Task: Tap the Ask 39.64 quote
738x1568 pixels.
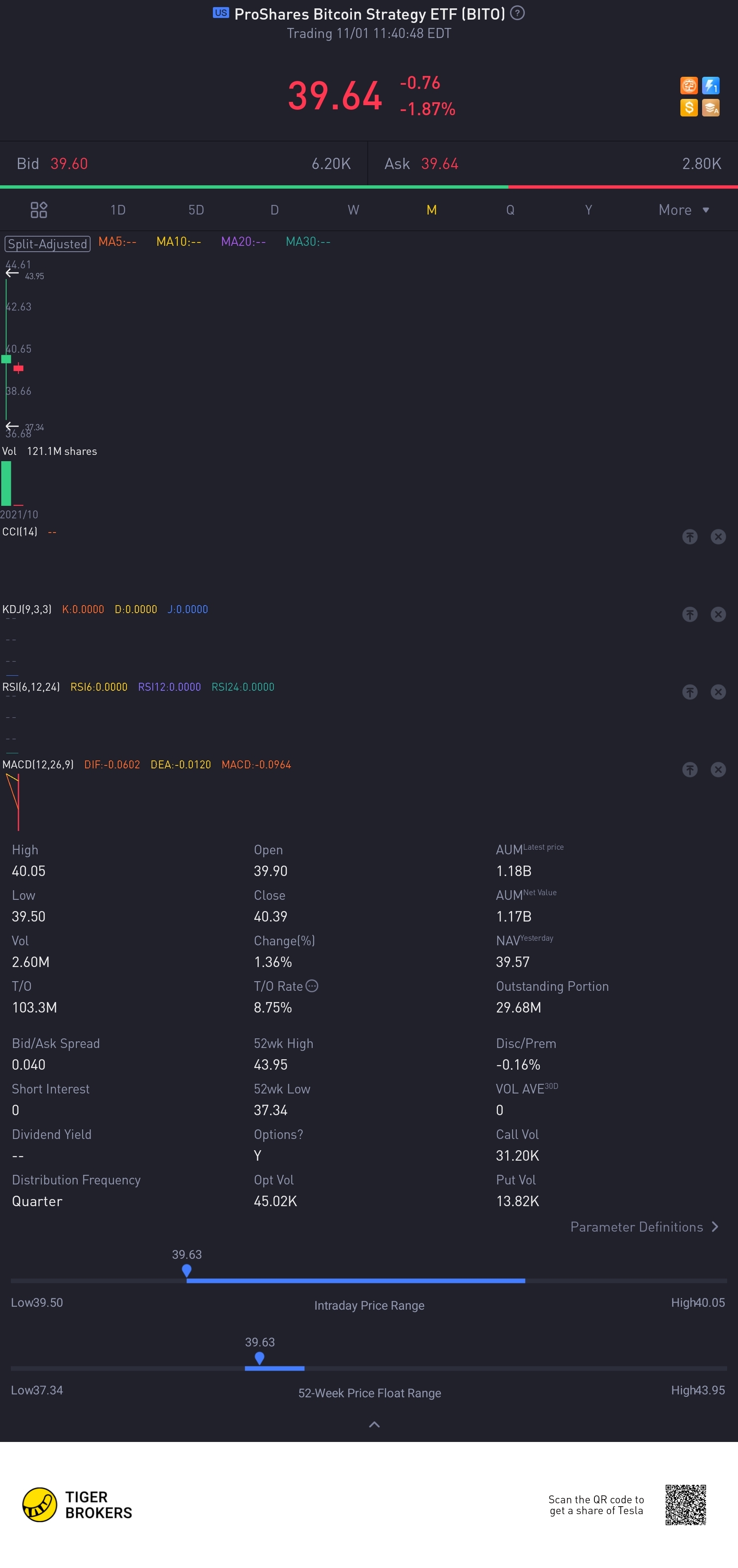Action: tap(553, 164)
